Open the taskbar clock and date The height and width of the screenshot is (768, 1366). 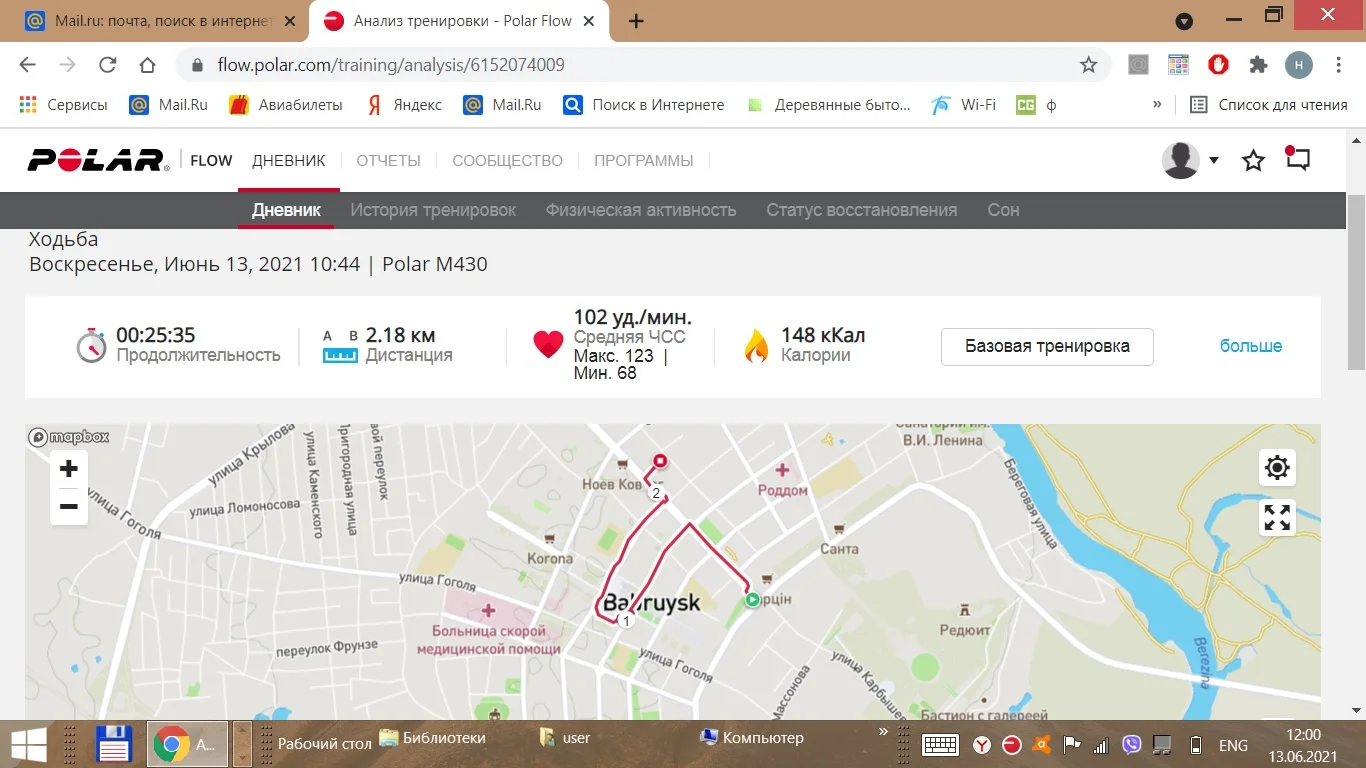point(1304,744)
